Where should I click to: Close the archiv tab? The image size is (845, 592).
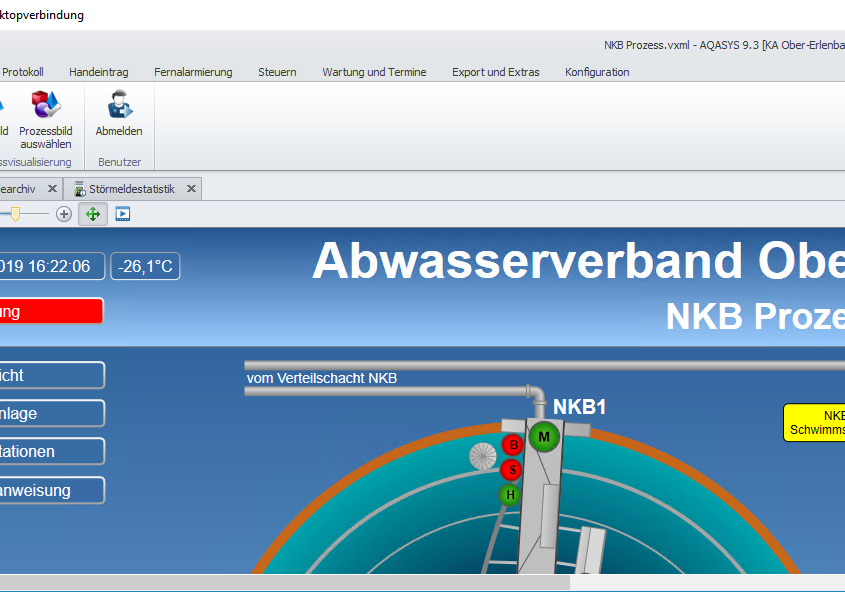(52, 189)
